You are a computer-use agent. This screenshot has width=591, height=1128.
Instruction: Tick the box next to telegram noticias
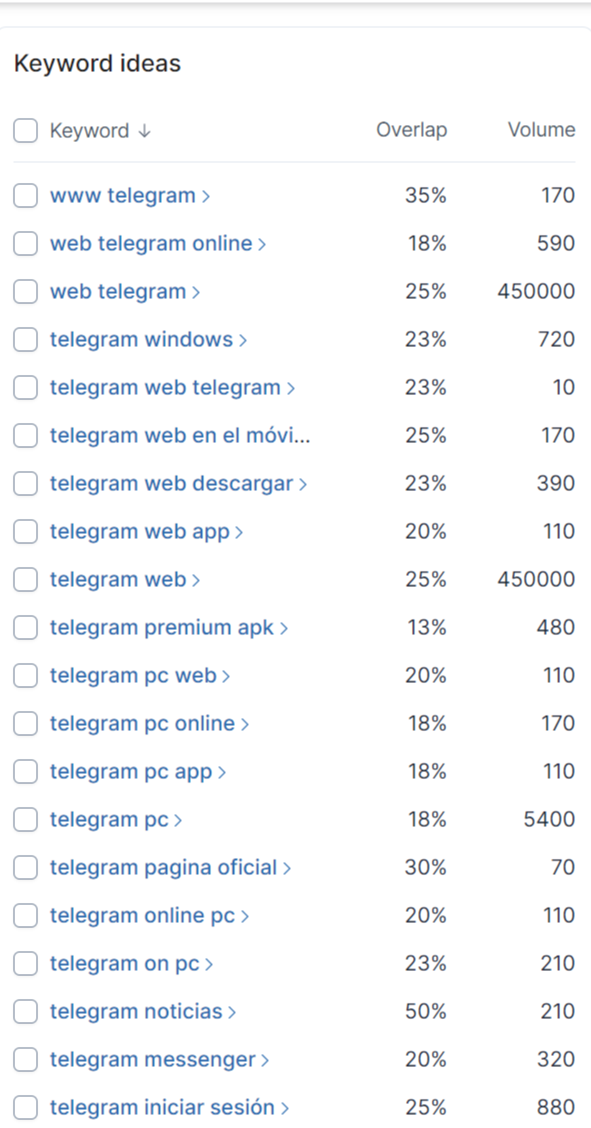[25, 1011]
